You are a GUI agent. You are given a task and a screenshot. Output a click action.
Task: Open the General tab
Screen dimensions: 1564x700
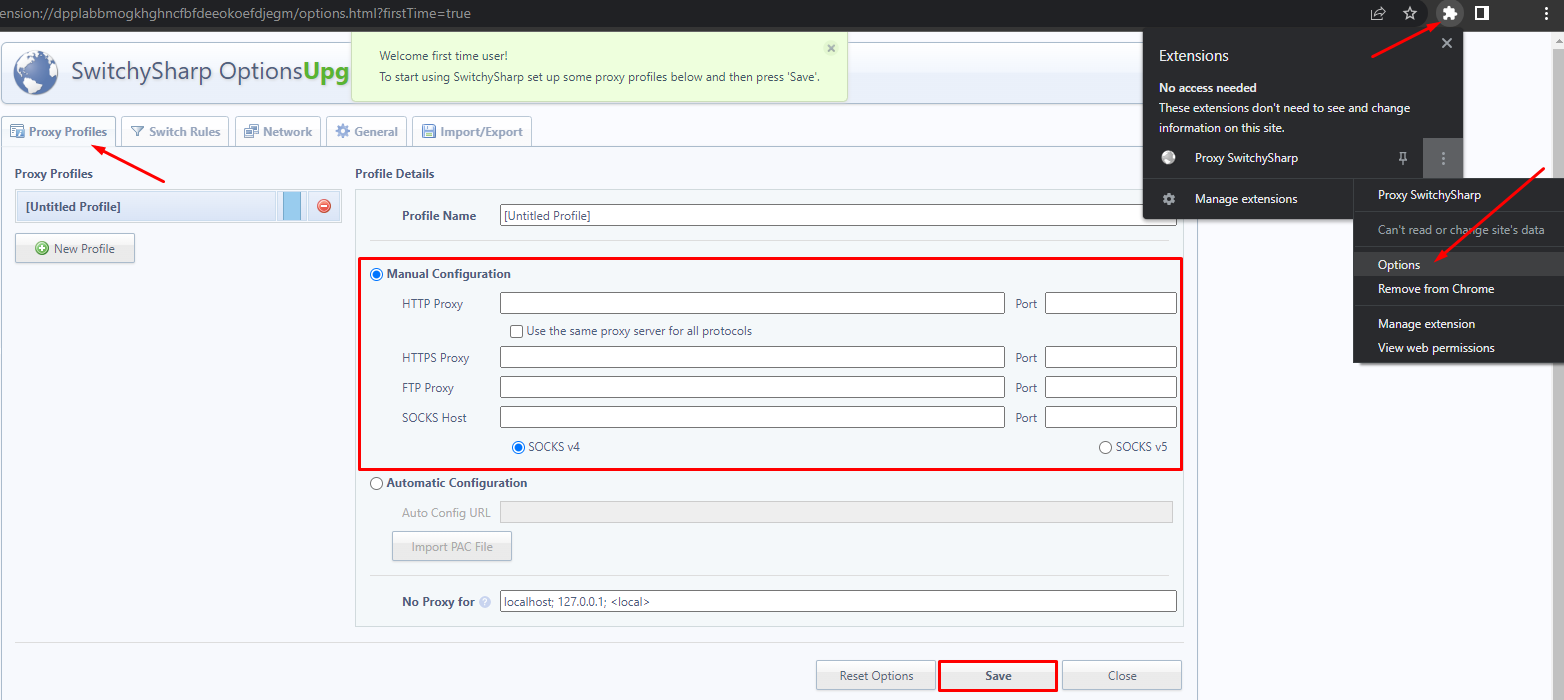pos(367,131)
